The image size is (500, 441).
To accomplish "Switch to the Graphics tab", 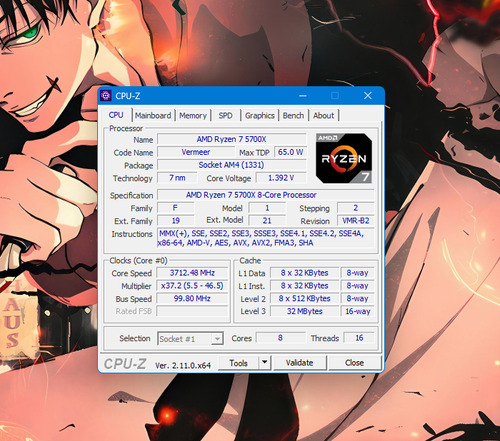I will [x=260, y=116].
